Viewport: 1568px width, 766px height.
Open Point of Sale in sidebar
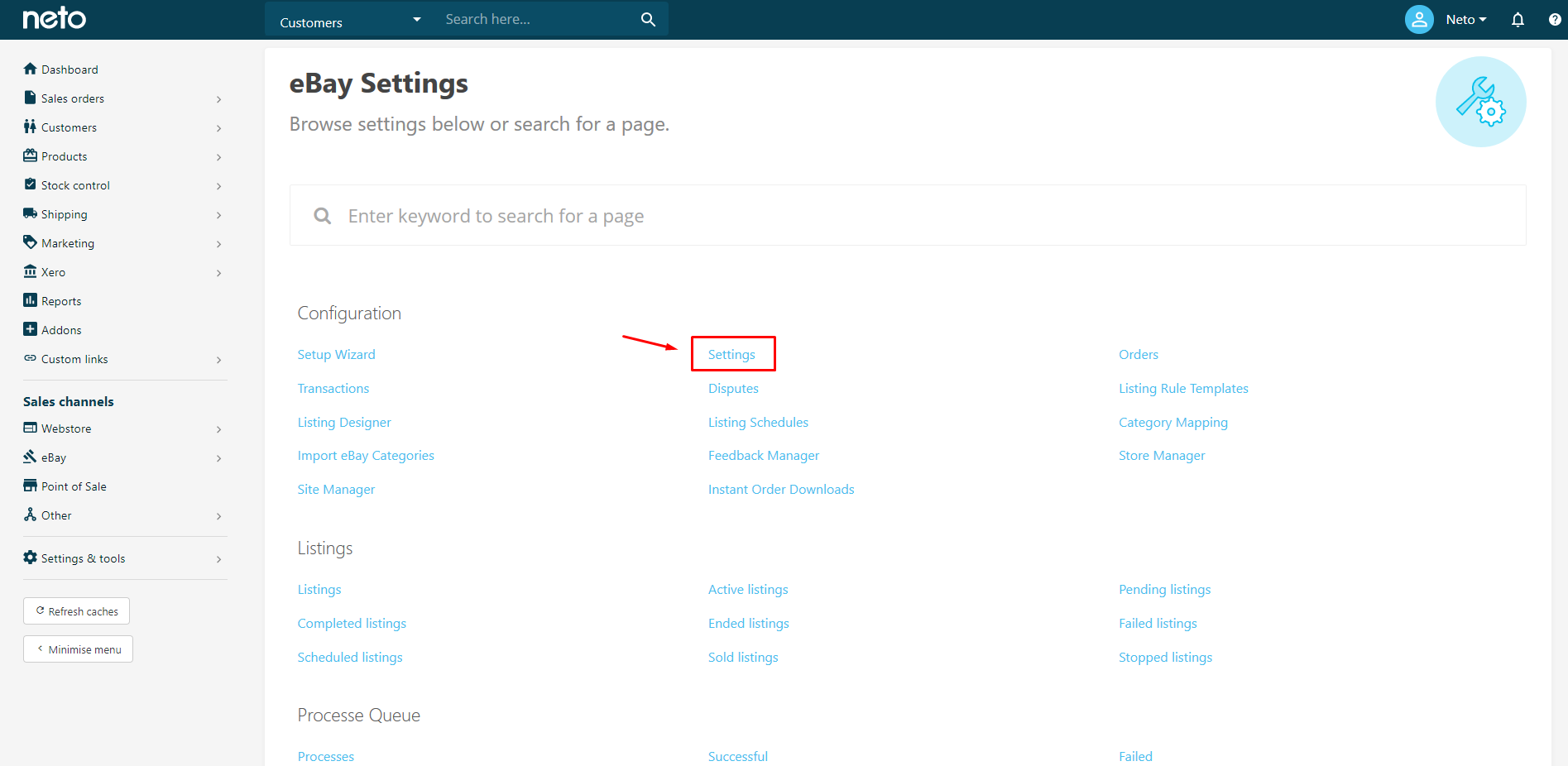(x=74, y=486)
